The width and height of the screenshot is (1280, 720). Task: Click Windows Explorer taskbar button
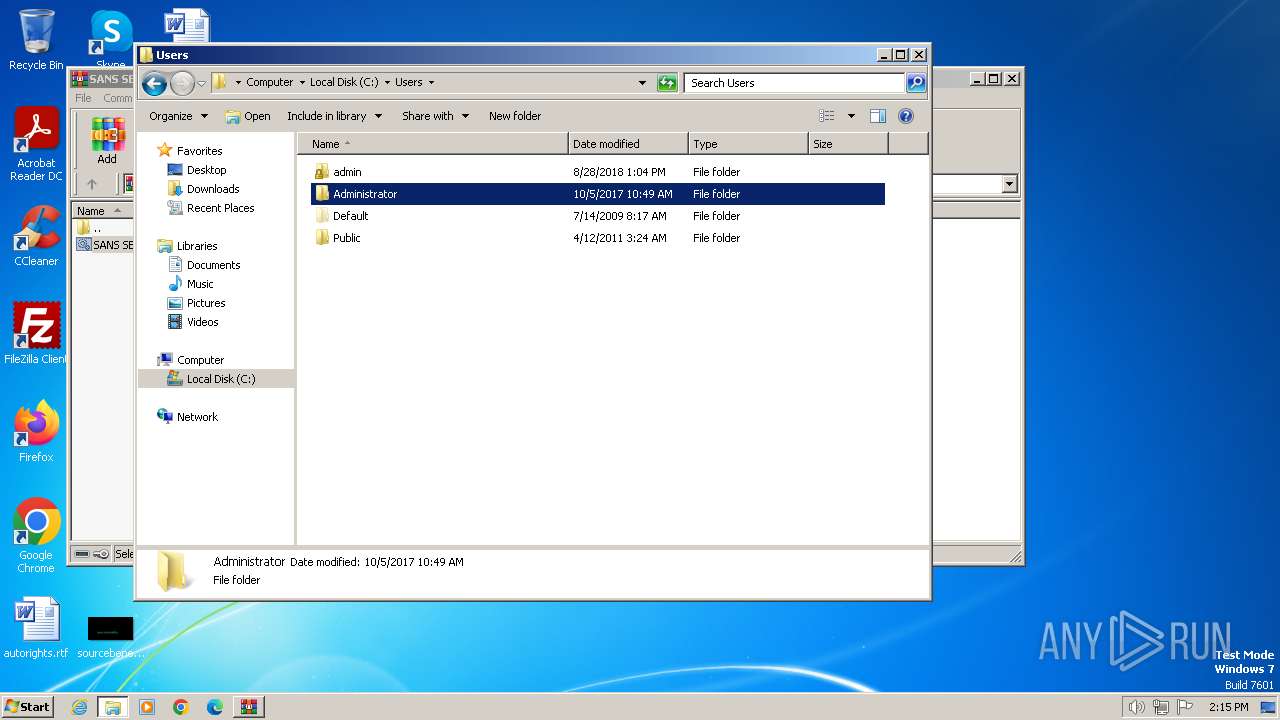pyautogui.click(x=113, y=707)
